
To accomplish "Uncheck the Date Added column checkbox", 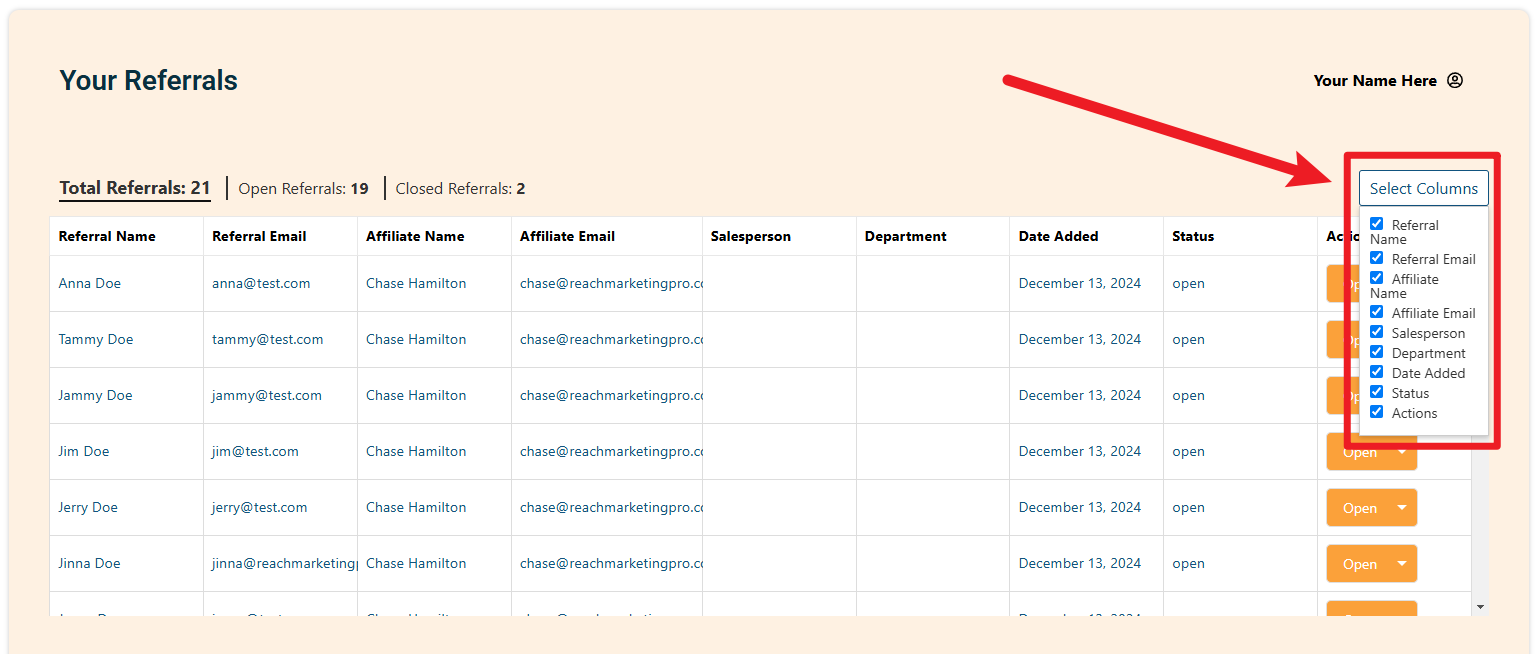I will pos(1377,372).
